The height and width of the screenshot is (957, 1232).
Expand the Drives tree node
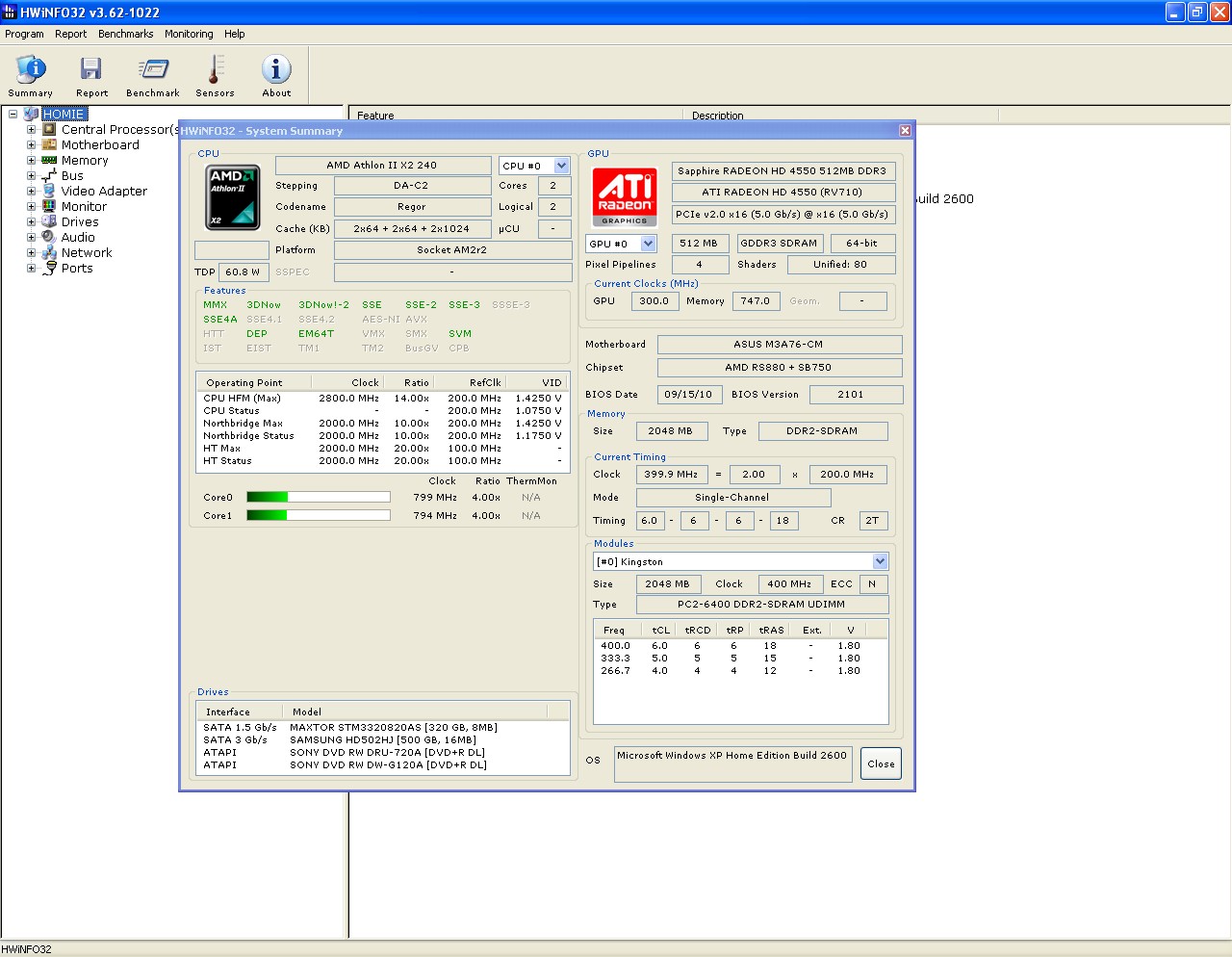(x=31, y=222)
